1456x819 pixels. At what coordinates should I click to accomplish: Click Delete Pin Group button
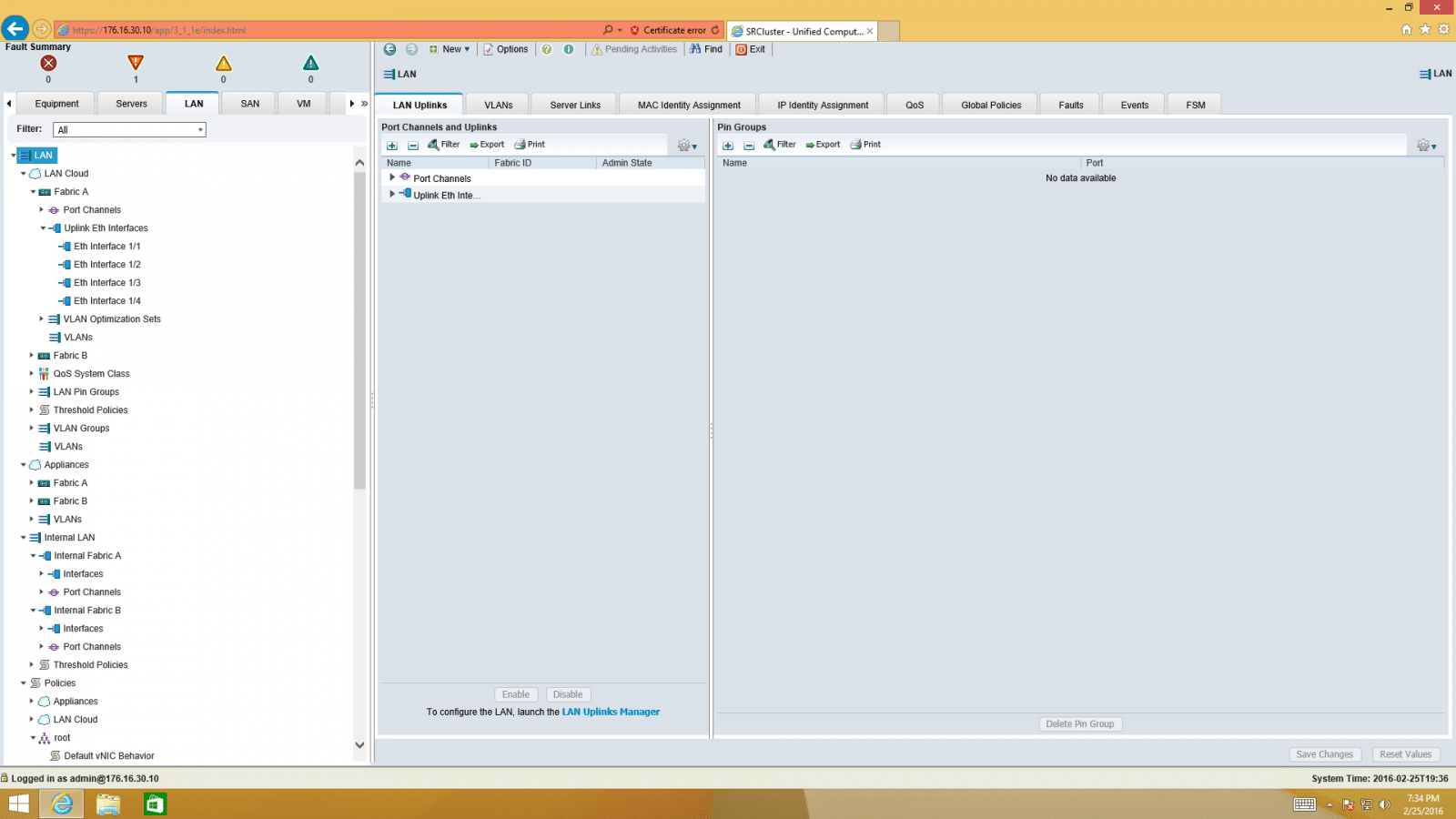[x=1080, y=724]
